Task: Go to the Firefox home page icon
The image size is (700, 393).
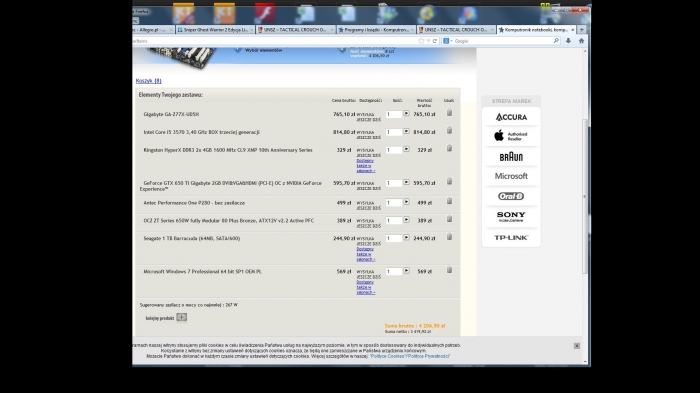Action: (x=581, y=41)
